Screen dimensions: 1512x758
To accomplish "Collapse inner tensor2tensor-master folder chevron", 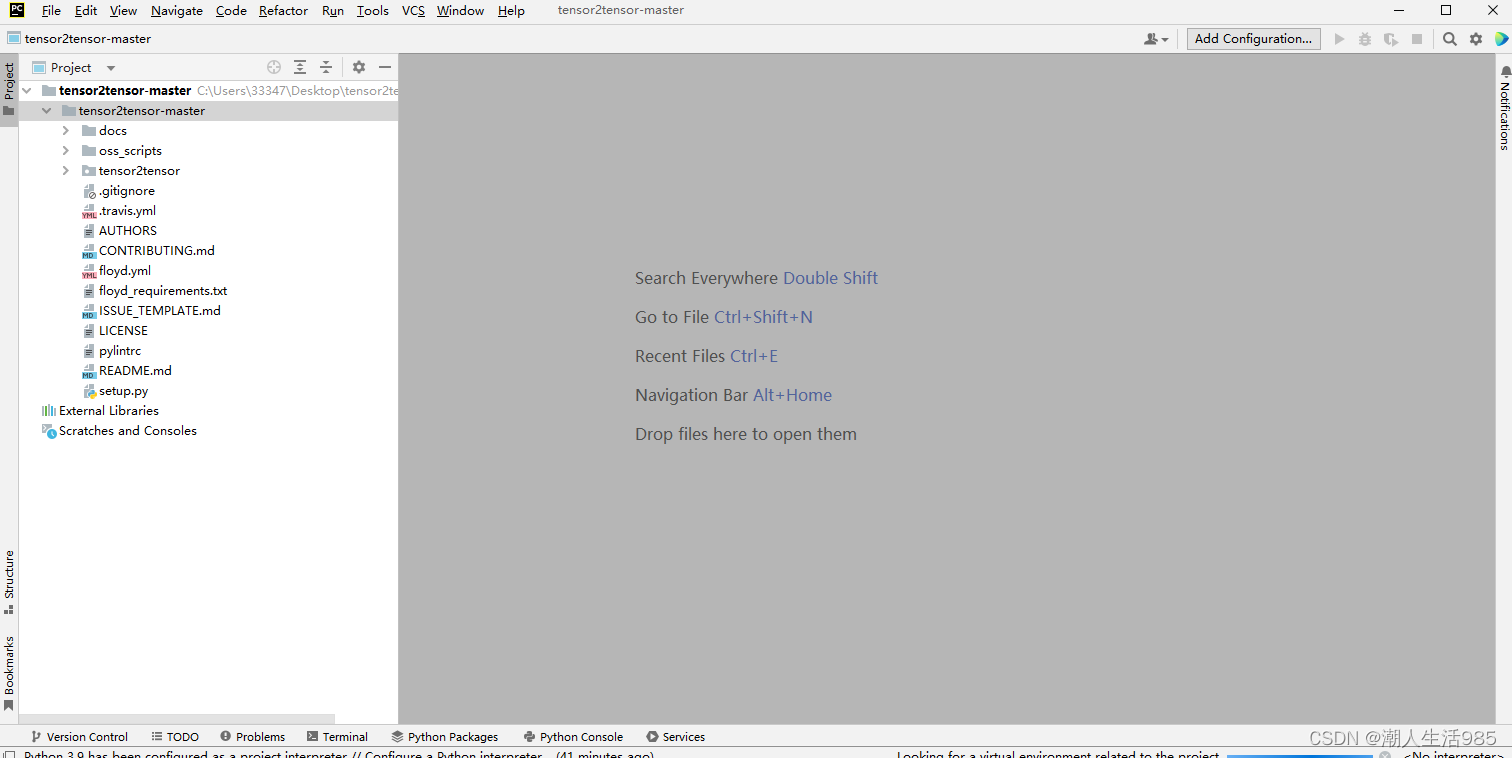I will (47, 111).
